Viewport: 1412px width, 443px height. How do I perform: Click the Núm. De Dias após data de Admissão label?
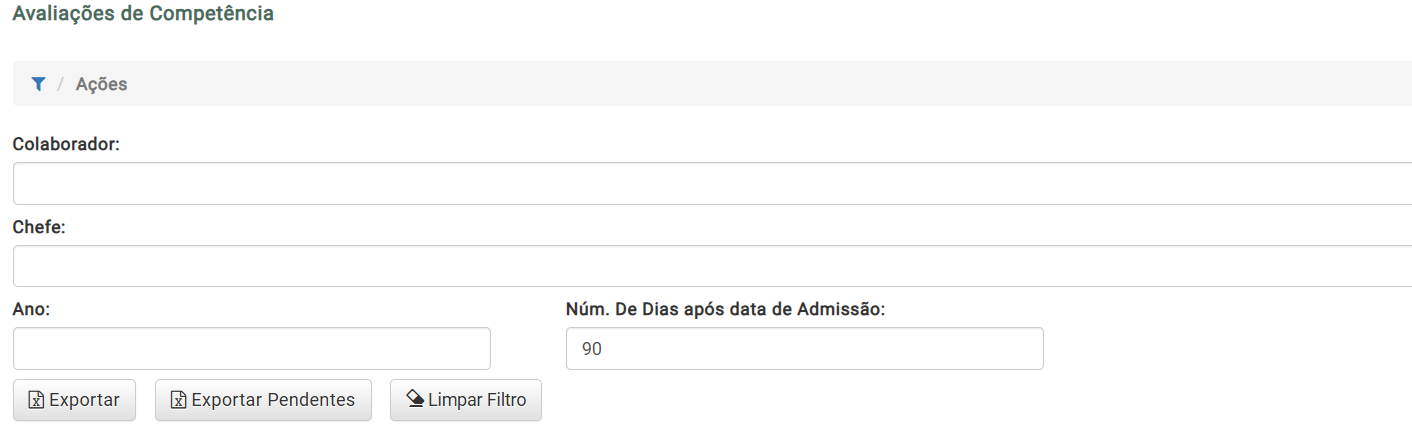(726, 309)
